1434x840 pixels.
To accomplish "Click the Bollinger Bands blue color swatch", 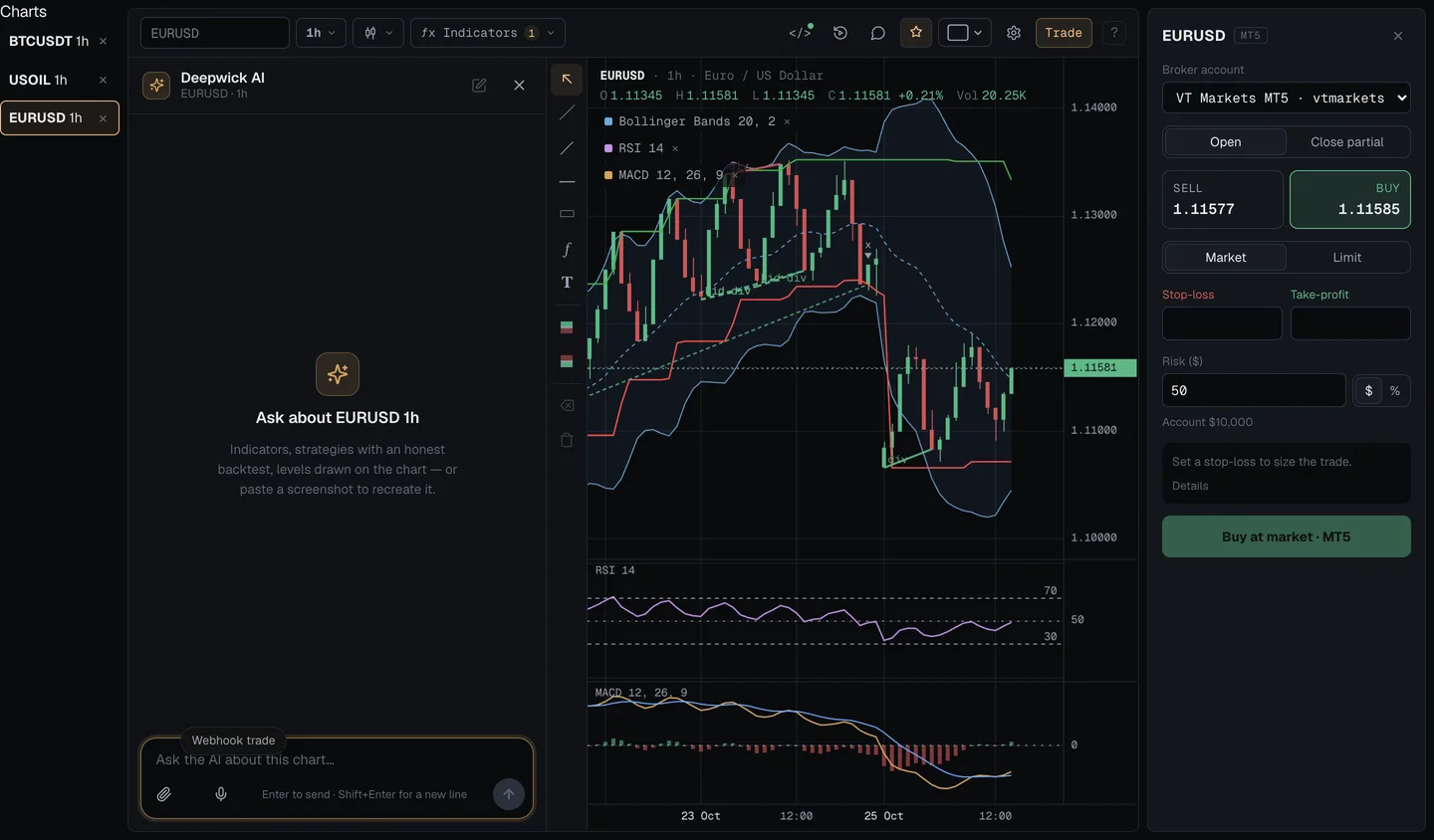I will pos(608,121).
